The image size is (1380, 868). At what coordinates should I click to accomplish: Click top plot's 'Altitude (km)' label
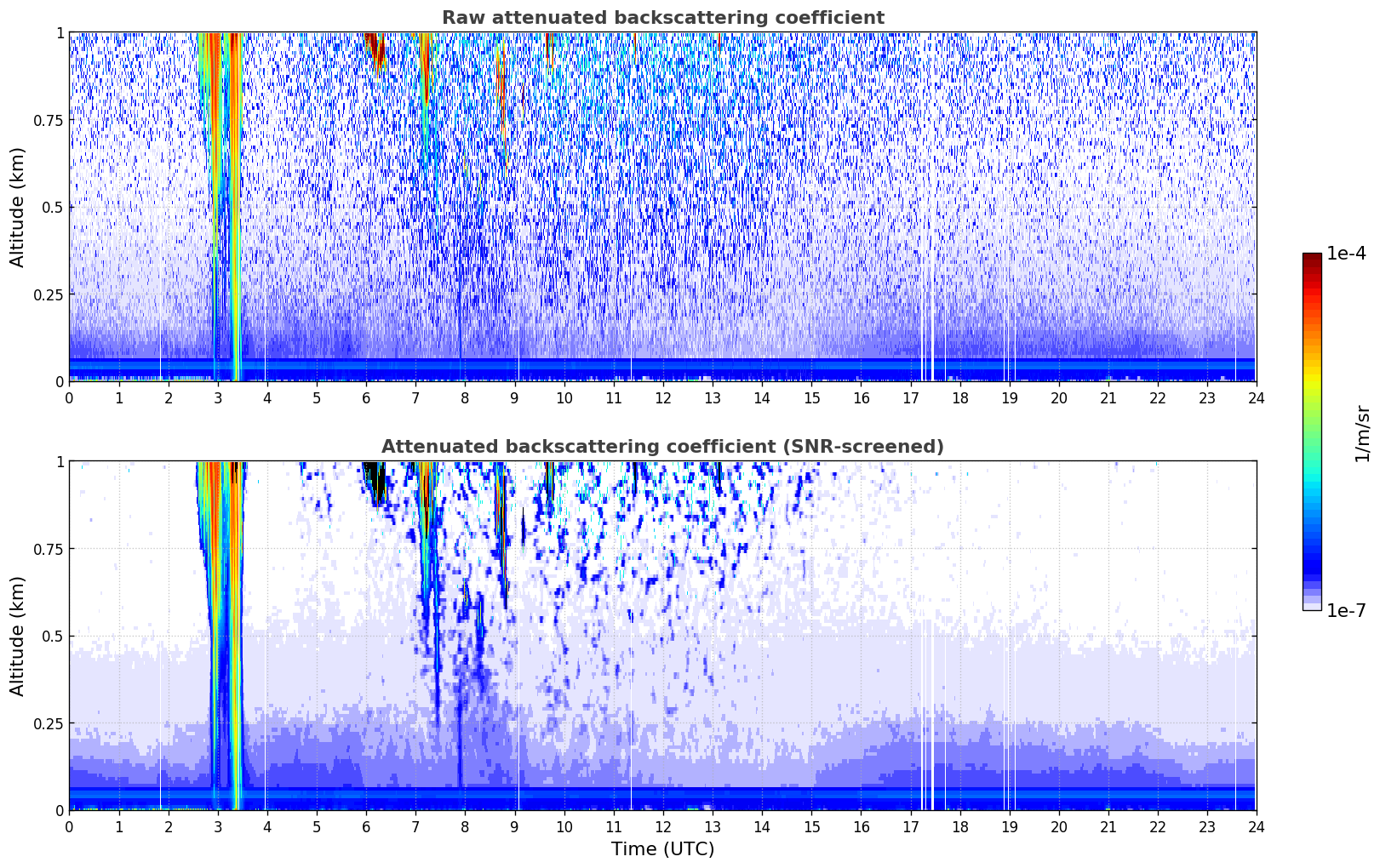[x=17, y=207]
